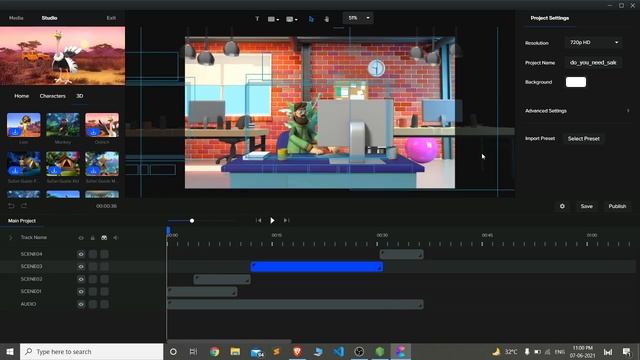The height and width of the screenshot is (360, 640).
Task: Click the header onion-skin mask icon
Action: [104, 238]
